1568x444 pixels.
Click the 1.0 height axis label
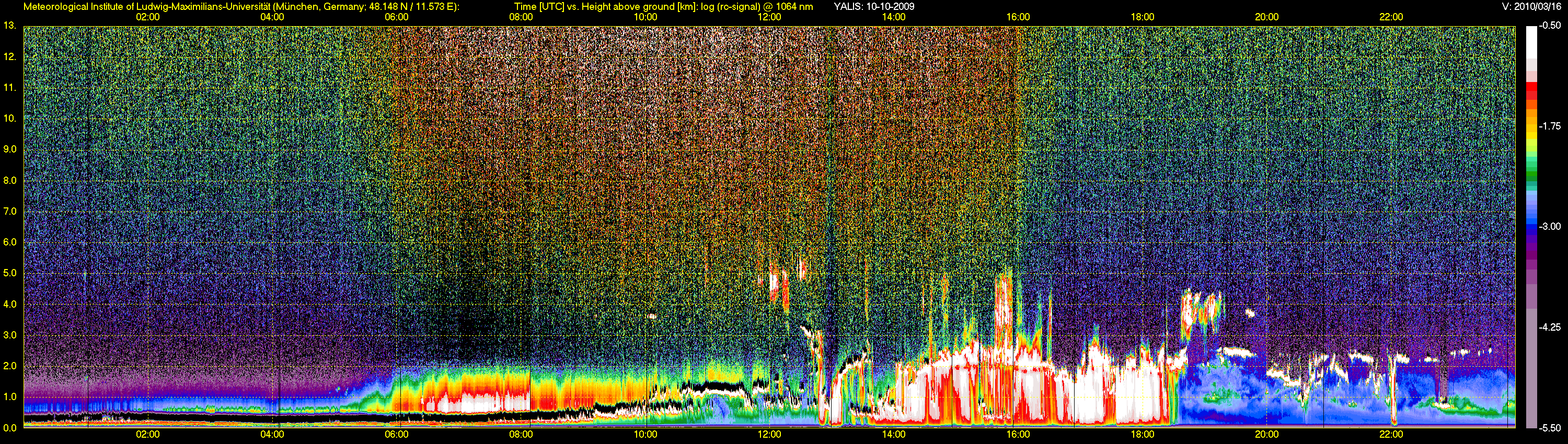[10, 396]
